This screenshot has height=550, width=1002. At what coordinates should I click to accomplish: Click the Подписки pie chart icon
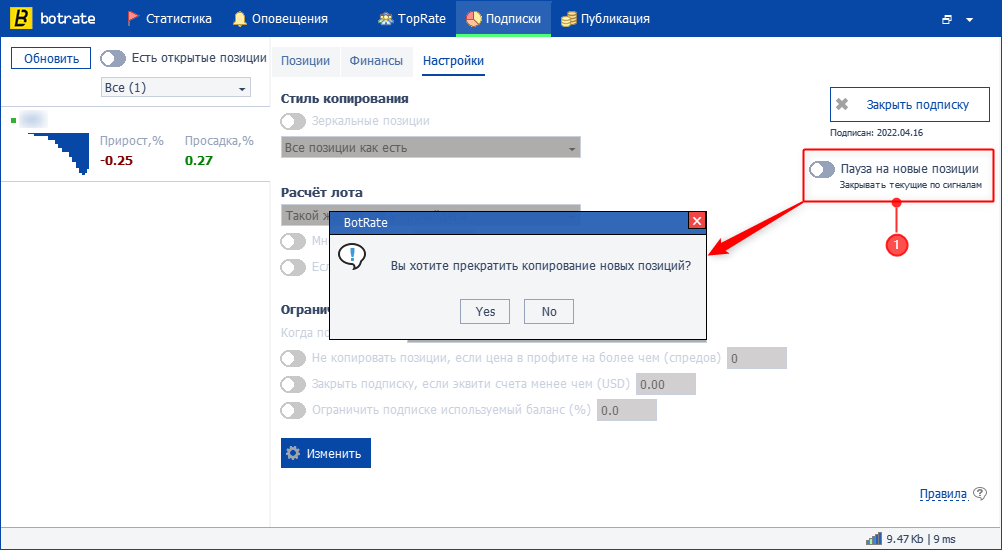[473, 19]
